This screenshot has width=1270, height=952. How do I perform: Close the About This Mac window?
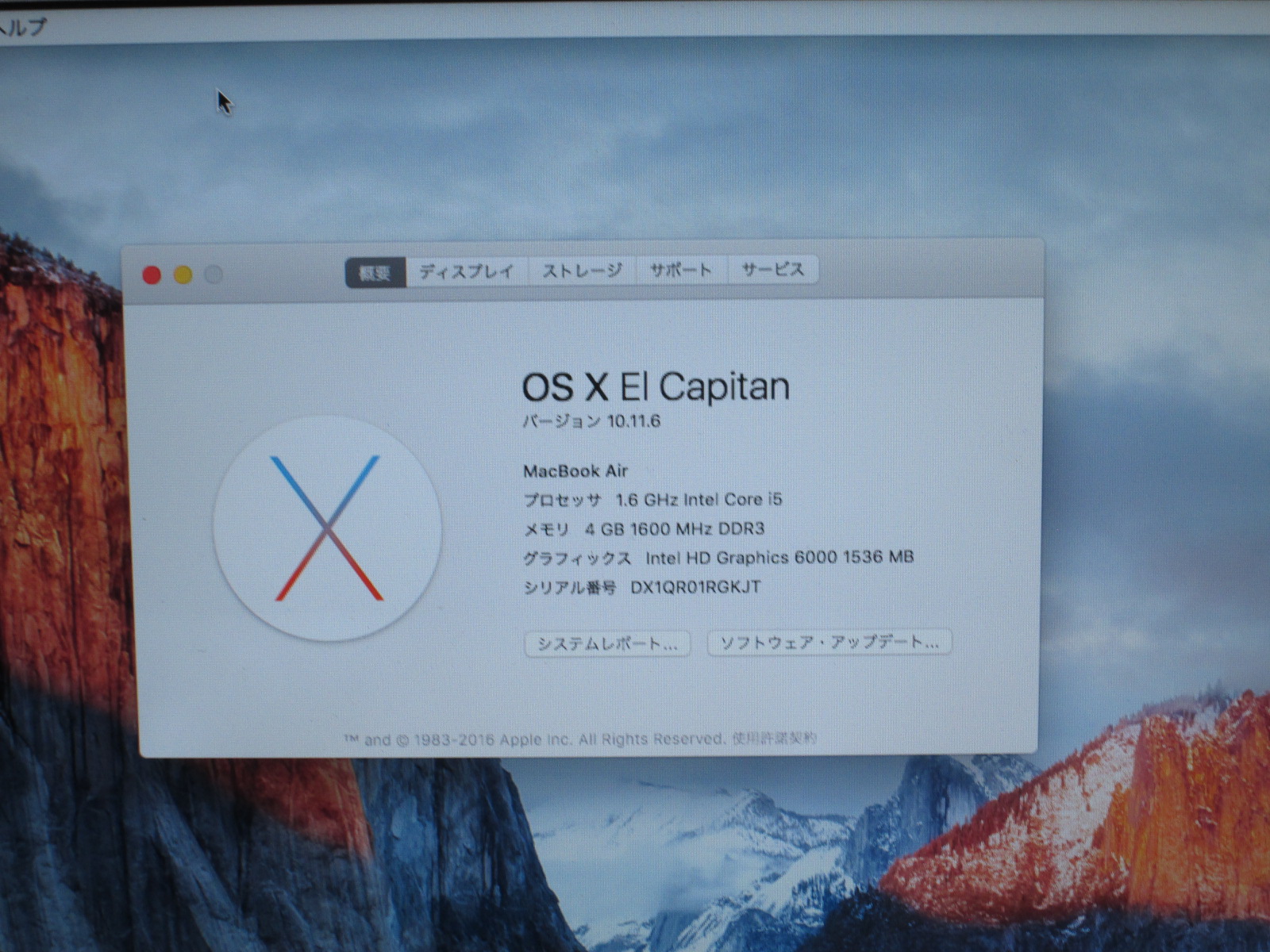coord(152,275)
